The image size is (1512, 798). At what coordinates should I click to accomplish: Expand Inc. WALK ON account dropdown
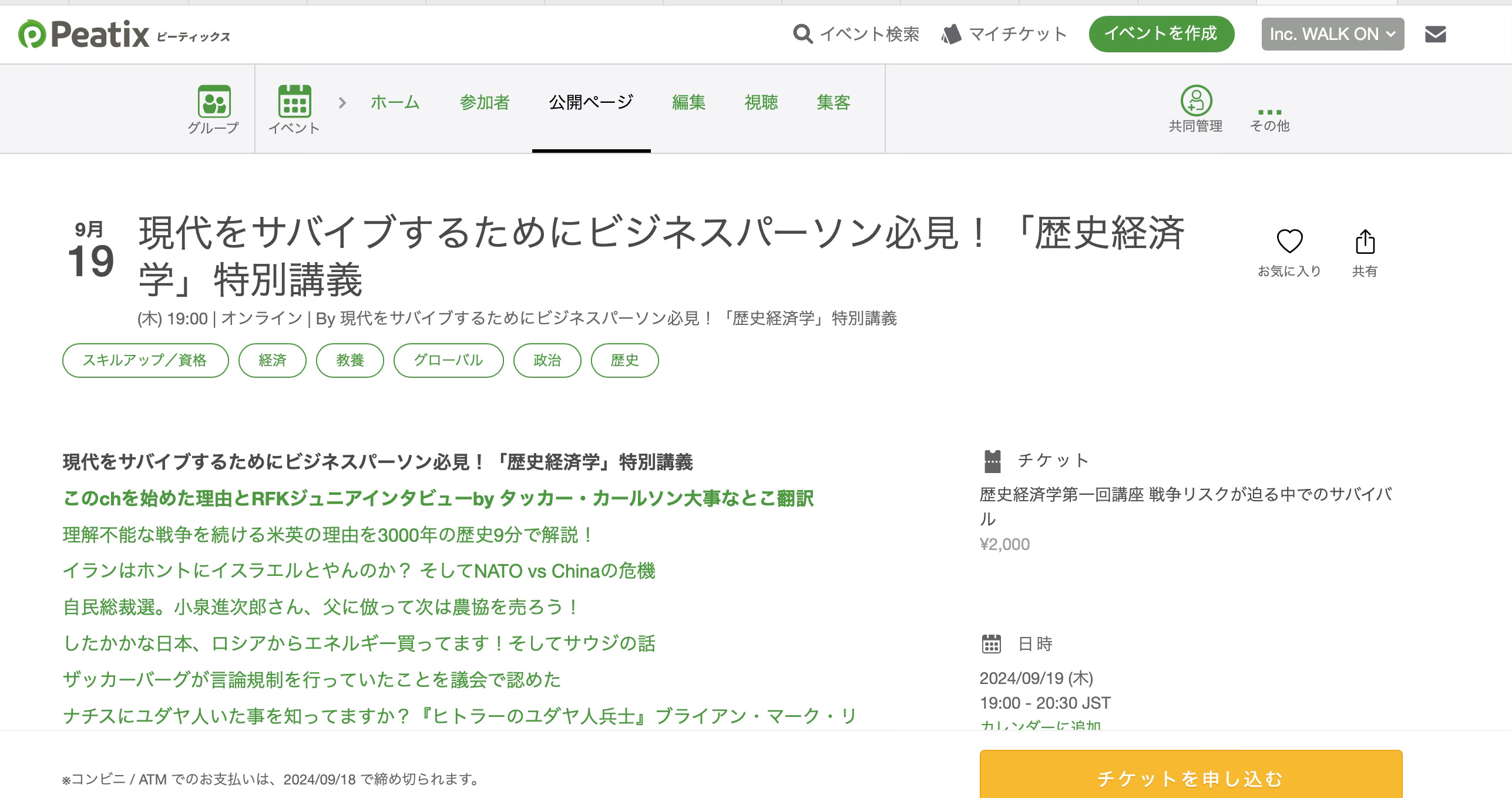[x=1332, y=34]
